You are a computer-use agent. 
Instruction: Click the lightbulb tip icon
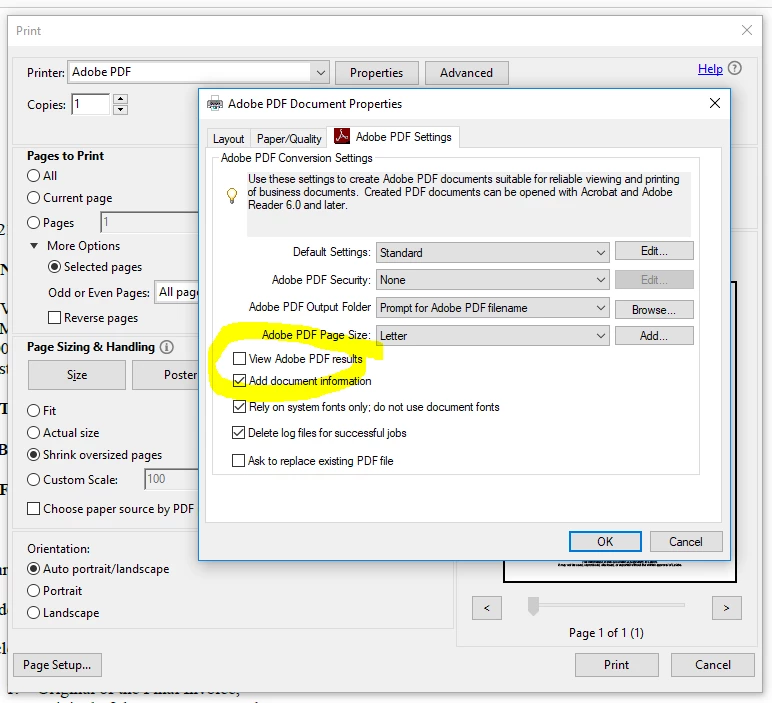tap(232, 195)
